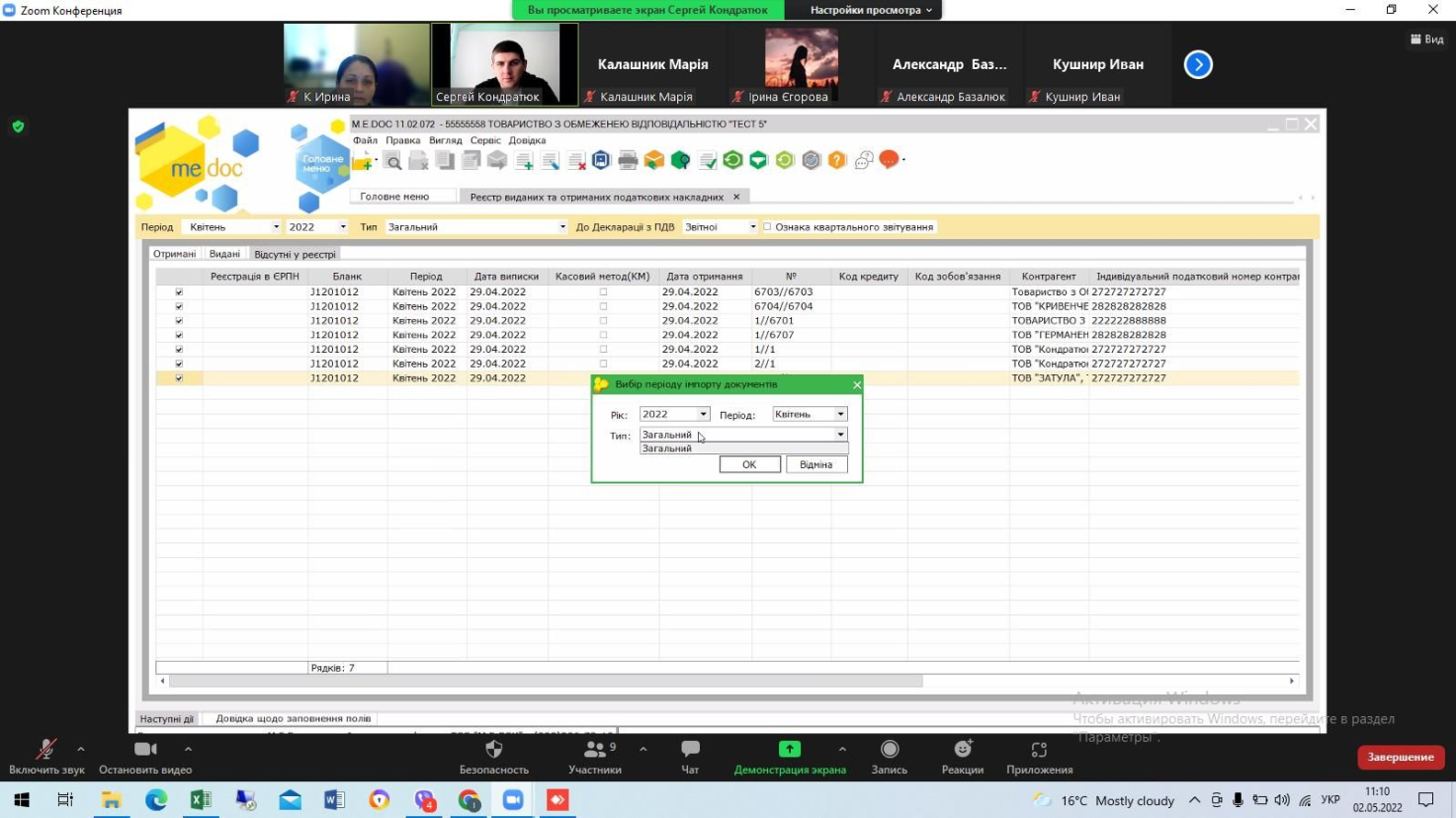Viewport: 1456px width, 818px height.
Task: Click the red 'Завершение' end button
Action: pos(1401,757)
